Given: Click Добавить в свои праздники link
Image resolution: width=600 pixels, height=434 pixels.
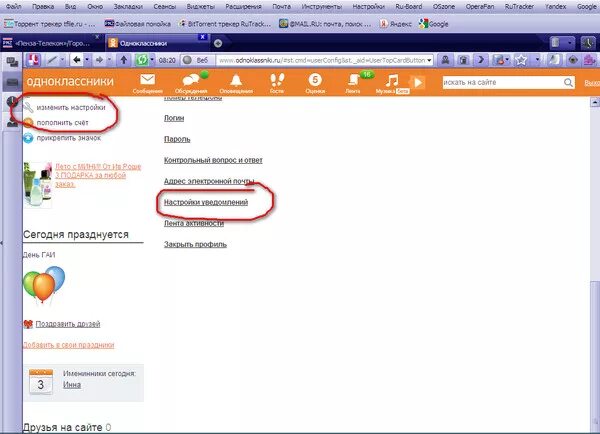Looking at the screenshot, I should pos(68,345).
